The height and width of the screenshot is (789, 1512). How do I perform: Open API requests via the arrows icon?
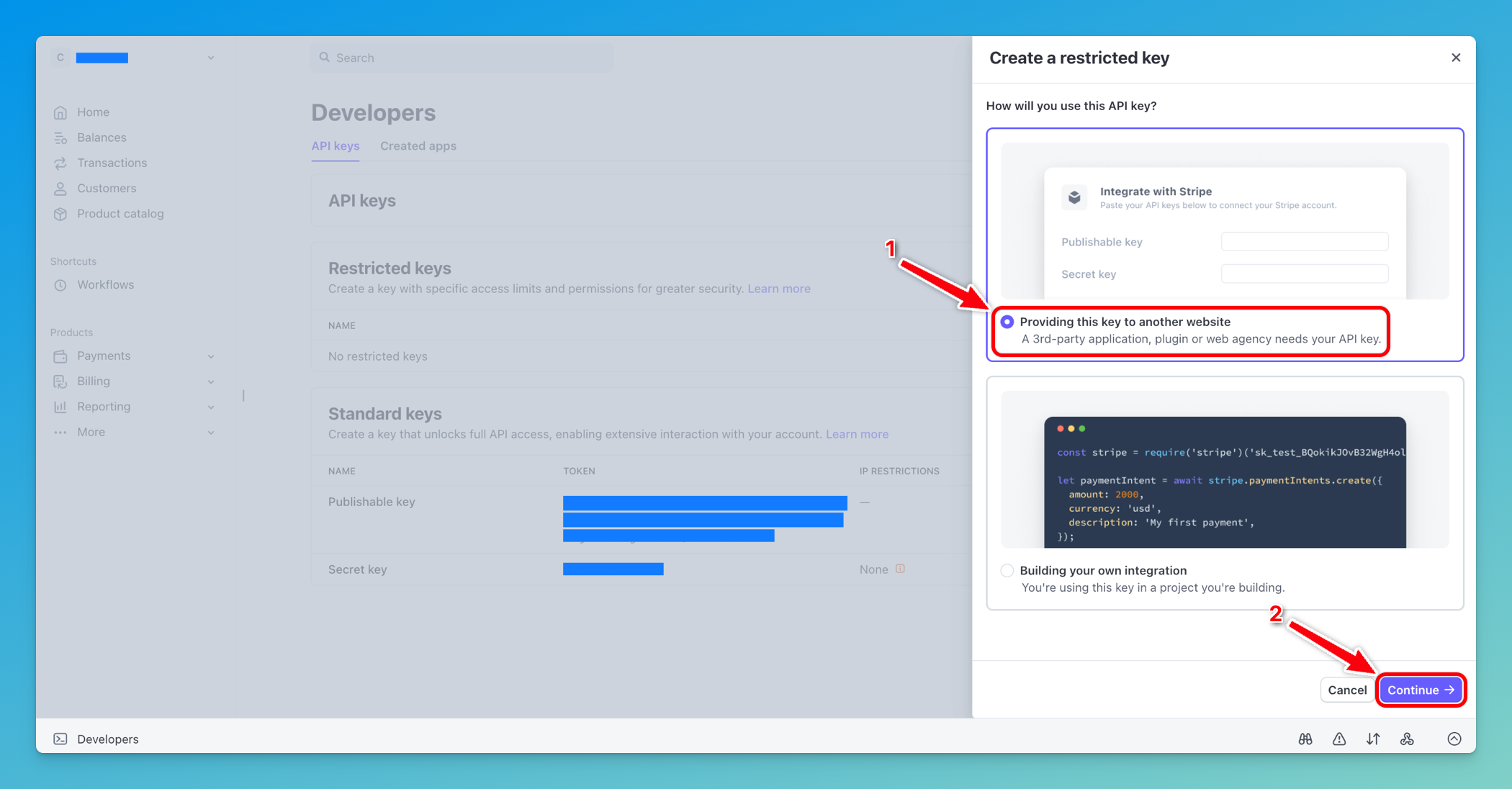pos(1373,739)
